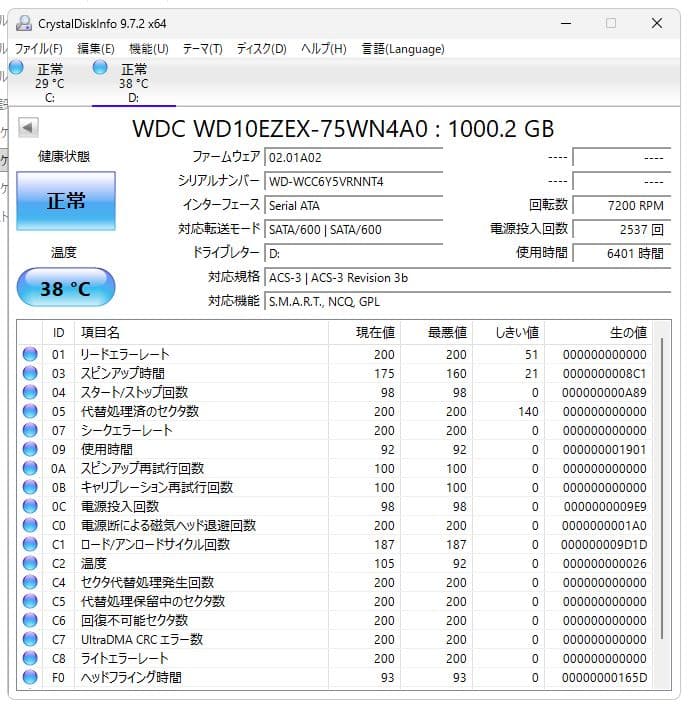Click the 最悪値 column header

436,333
